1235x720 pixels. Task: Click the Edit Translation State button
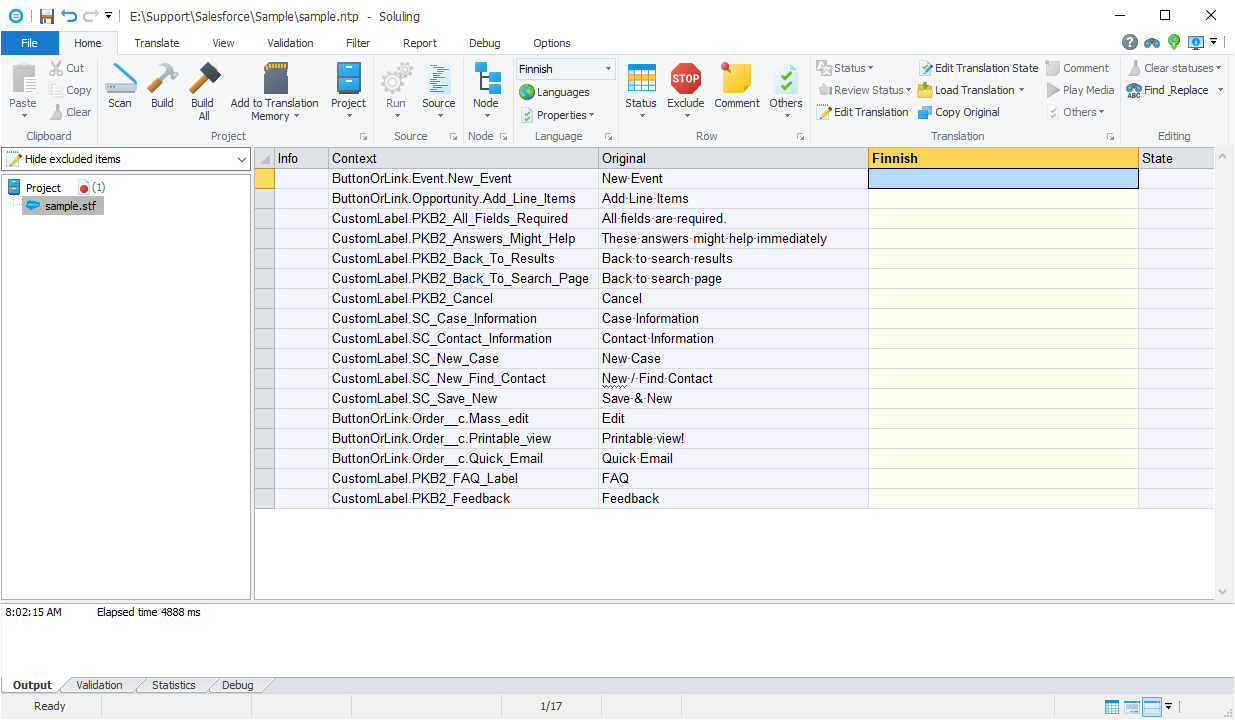[978, 68]
